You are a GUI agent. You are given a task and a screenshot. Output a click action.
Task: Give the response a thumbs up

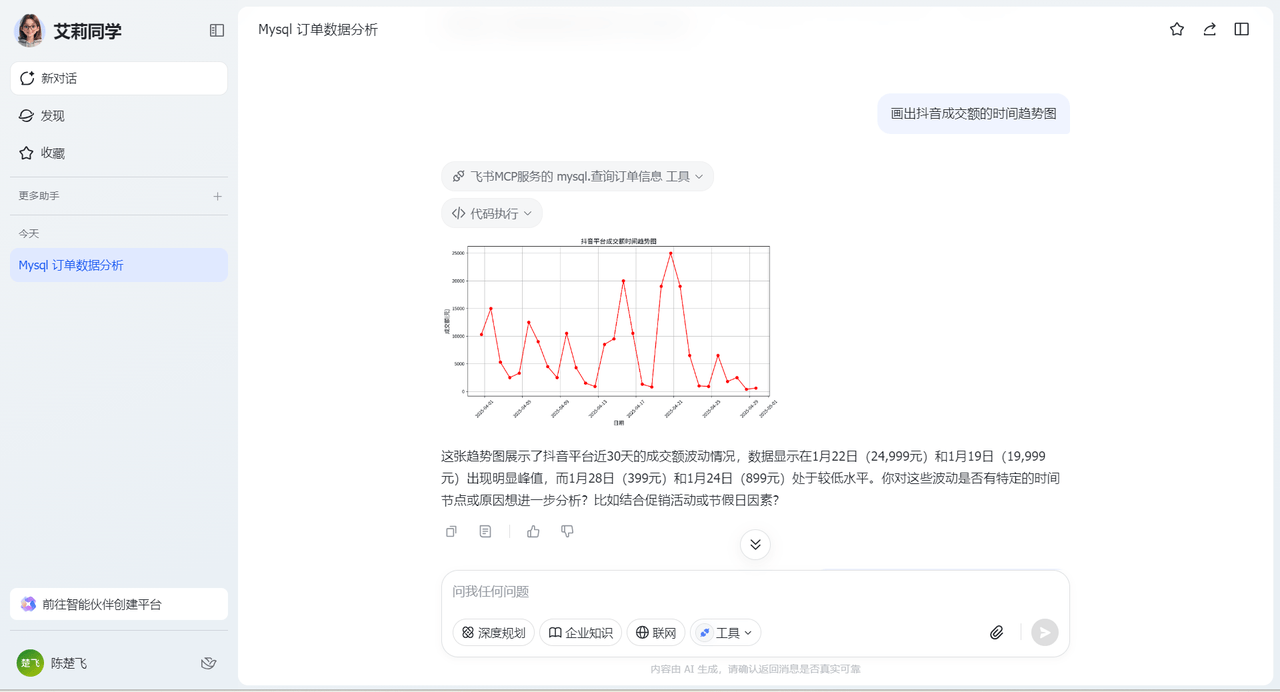(x=533, y=532)
